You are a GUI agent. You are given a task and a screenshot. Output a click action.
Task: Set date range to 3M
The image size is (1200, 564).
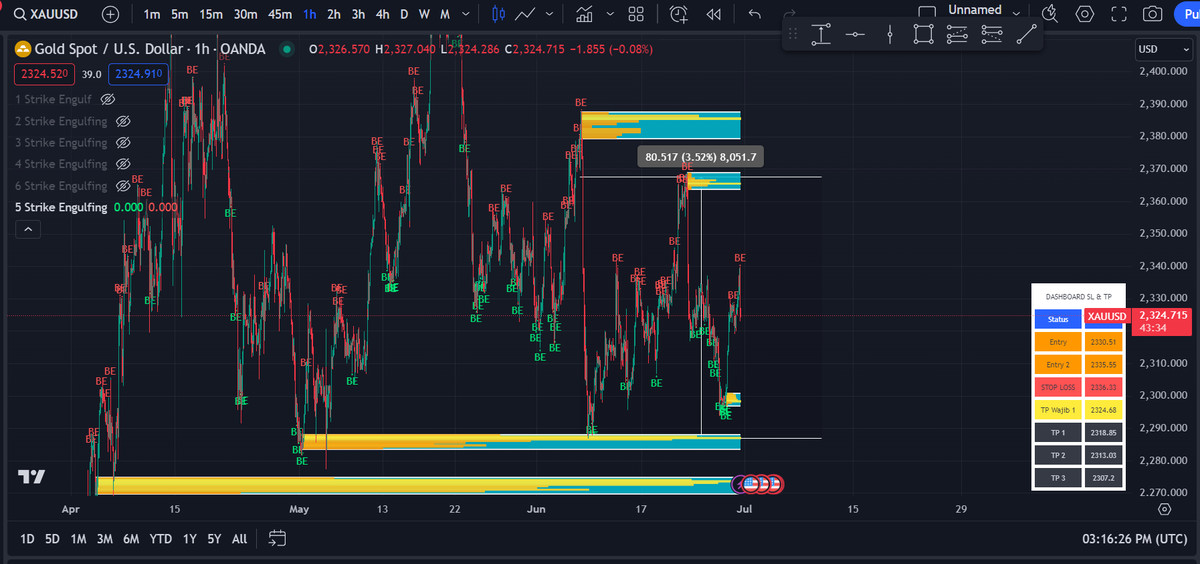point(105,538)
